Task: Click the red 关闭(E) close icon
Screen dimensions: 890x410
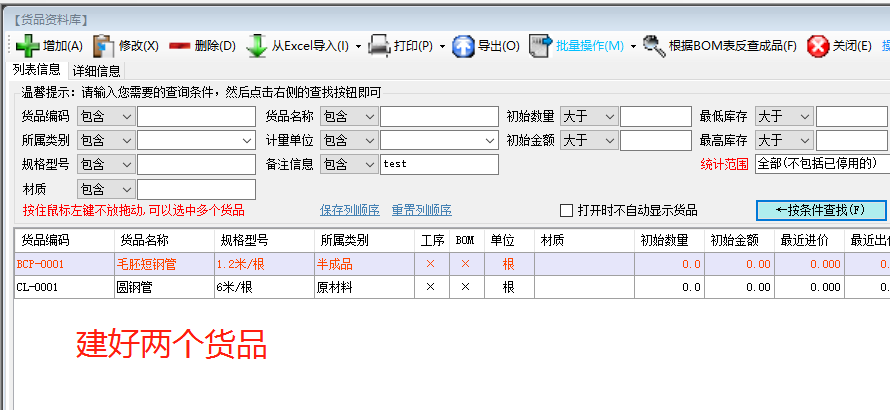Action: 818,45
